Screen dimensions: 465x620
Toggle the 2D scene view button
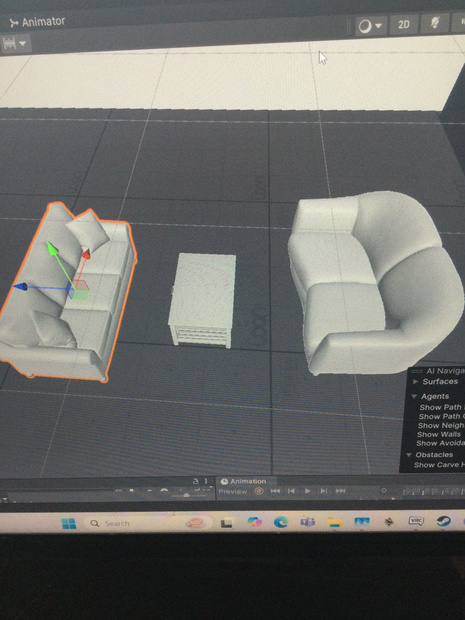(x=404, y=25)
